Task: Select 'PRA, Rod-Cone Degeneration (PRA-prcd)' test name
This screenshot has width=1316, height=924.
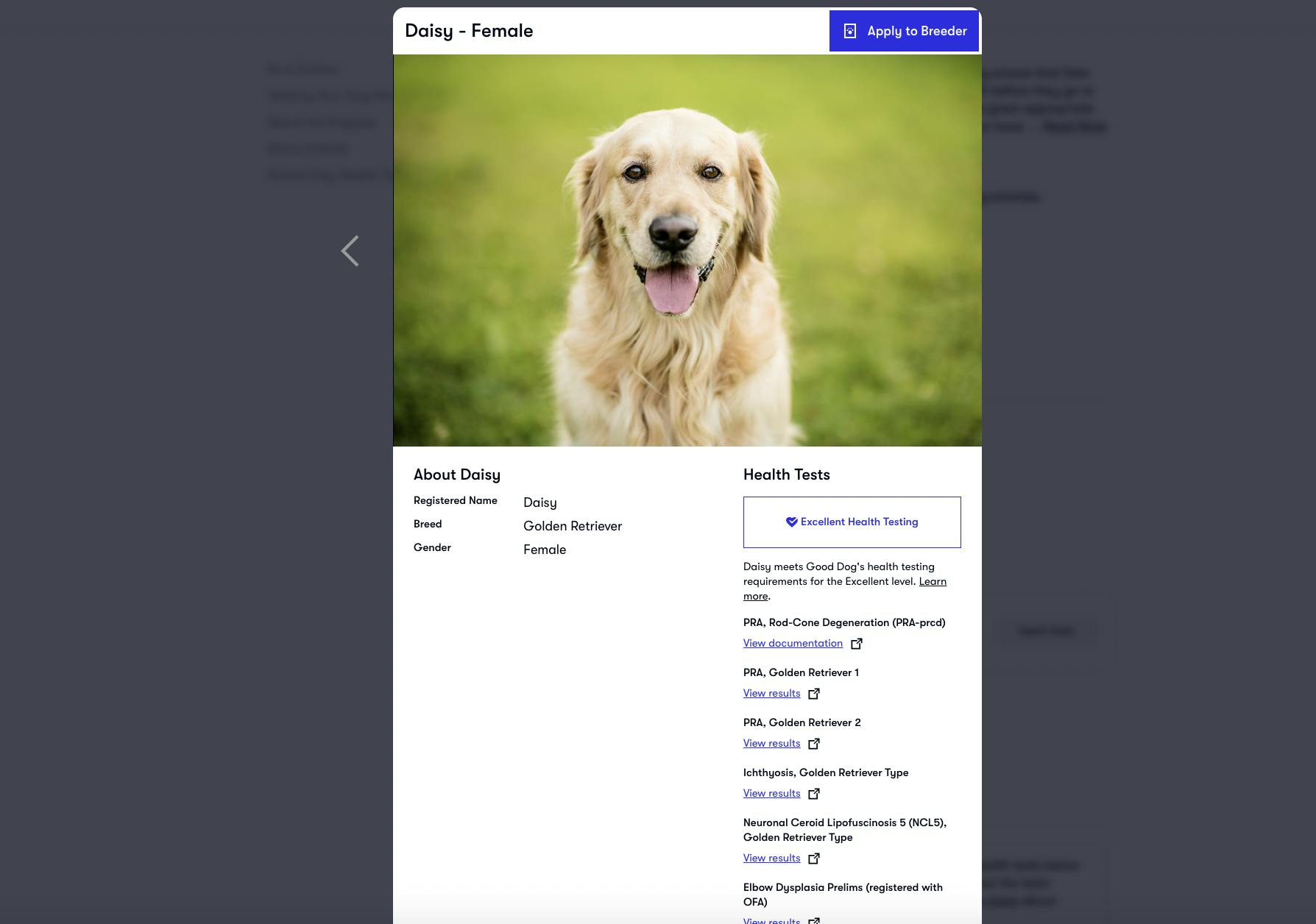Action: pyautogui.click(x=844, y=622)
